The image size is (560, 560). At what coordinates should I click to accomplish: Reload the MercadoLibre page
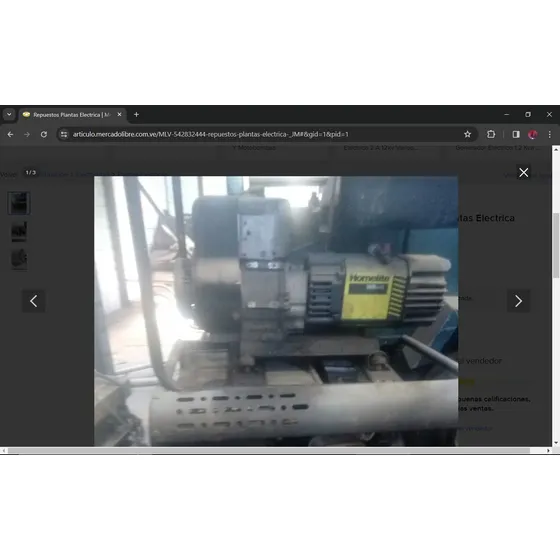coord(44,134)
